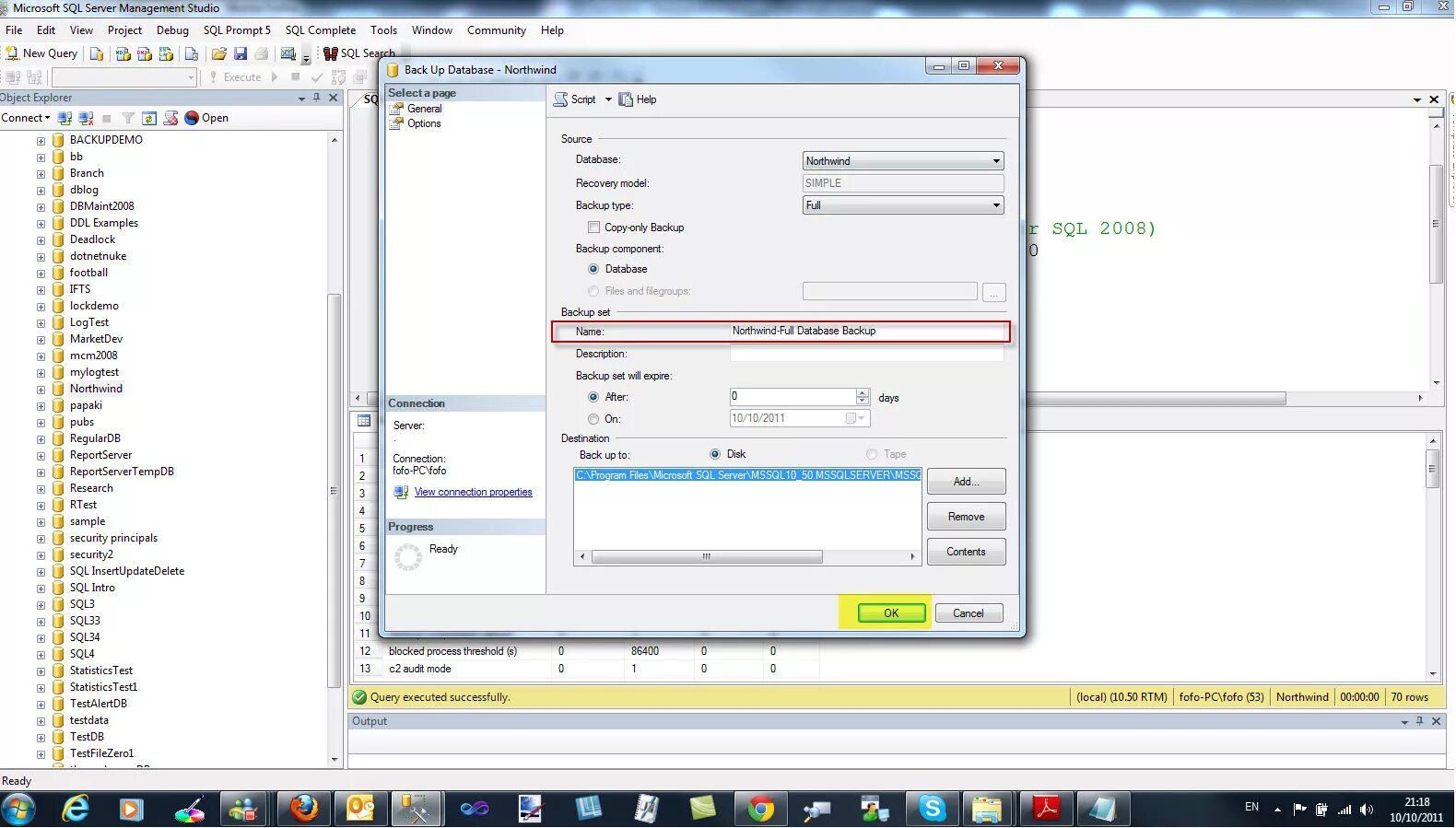Click the Connect Object Explorer icon
Viewport: 1456px width, 828px height.
click(x=65, y=118)
